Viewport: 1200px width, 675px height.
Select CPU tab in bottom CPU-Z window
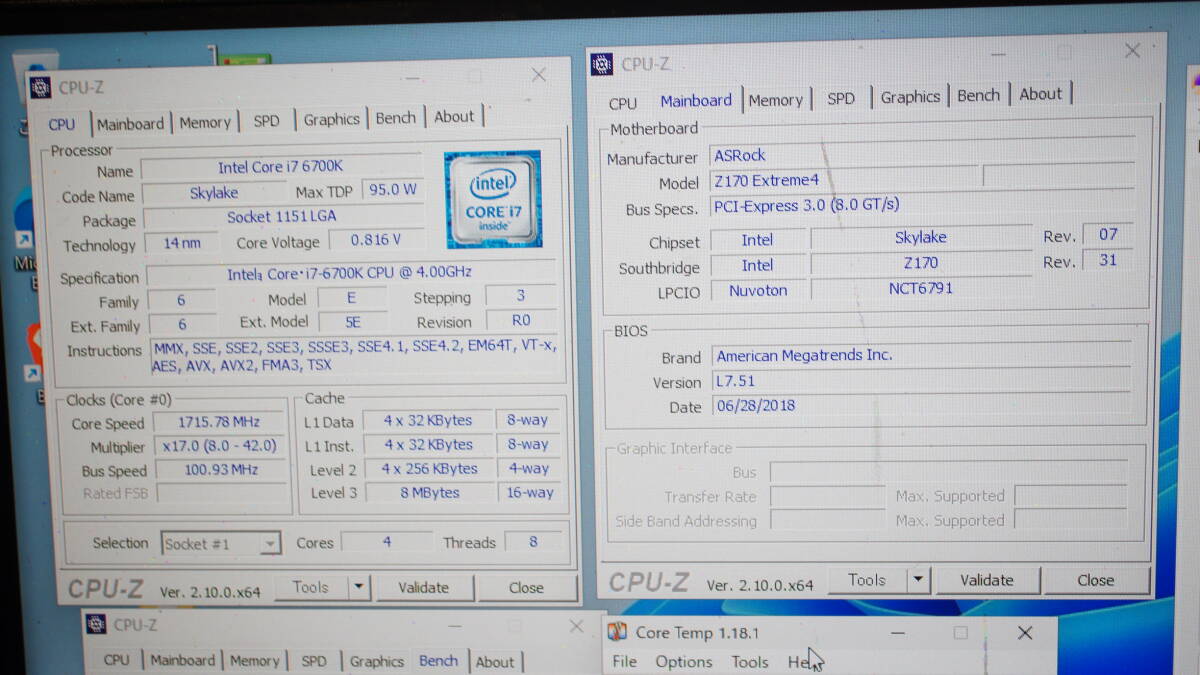(x=117, y=660)
